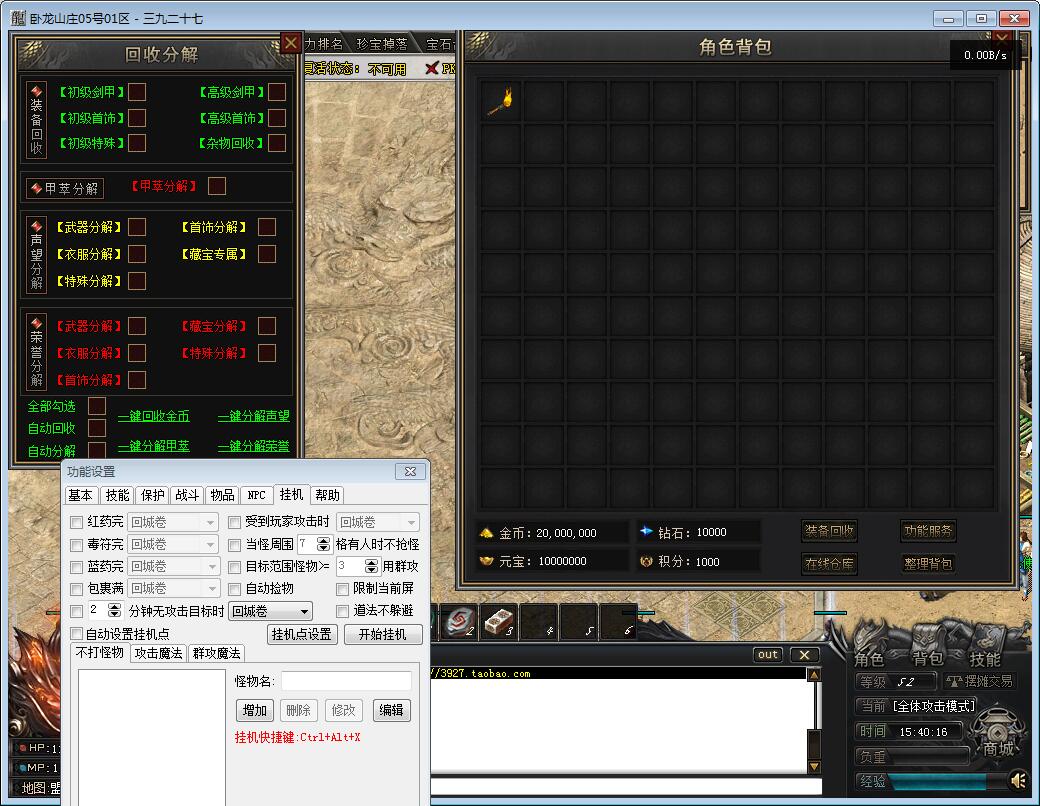This screenshot has height=806, width=1040.
Task: Toggle the sound speaker icon
Action: (1018, 780)
